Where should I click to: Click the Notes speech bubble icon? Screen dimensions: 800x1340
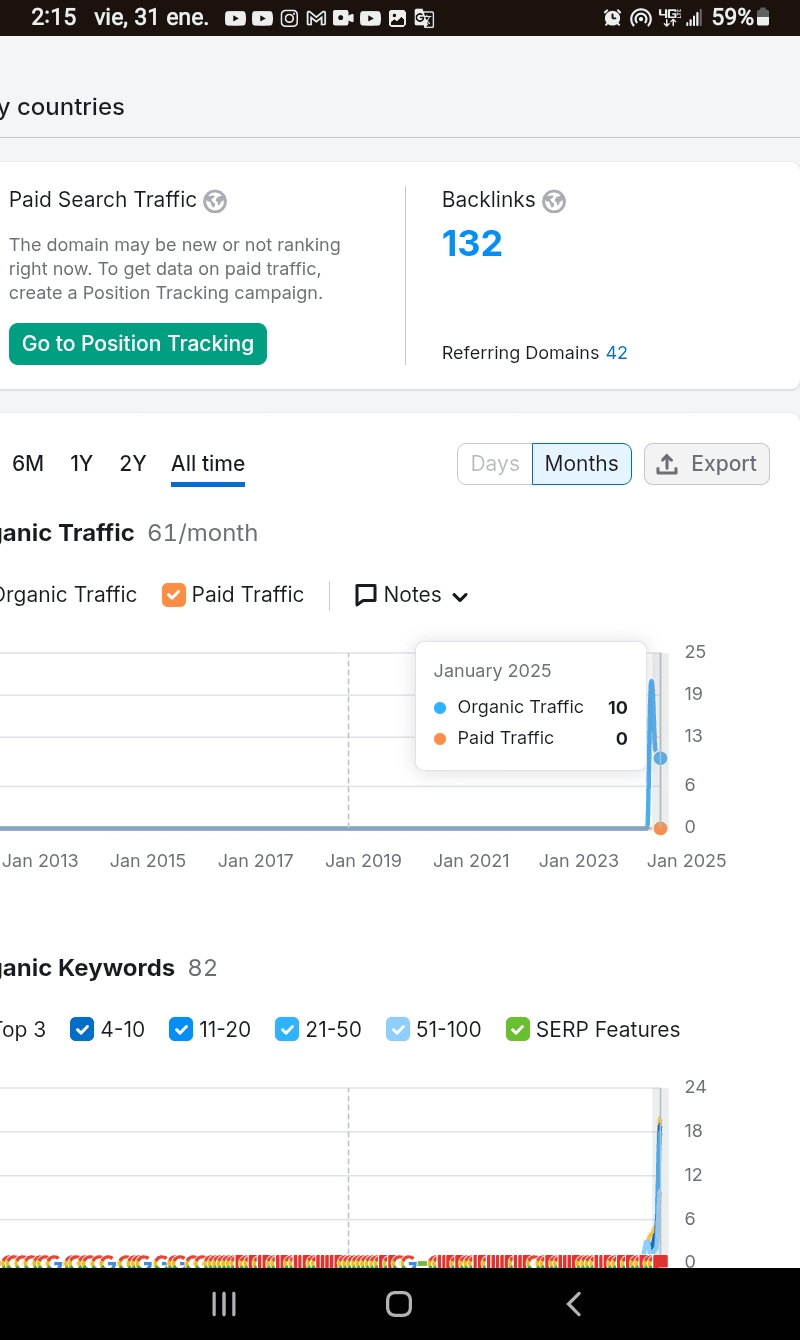(366, 595)
